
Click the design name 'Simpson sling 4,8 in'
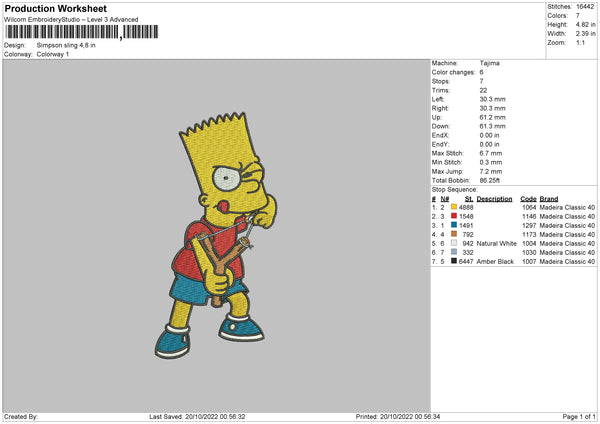(66, 45)
